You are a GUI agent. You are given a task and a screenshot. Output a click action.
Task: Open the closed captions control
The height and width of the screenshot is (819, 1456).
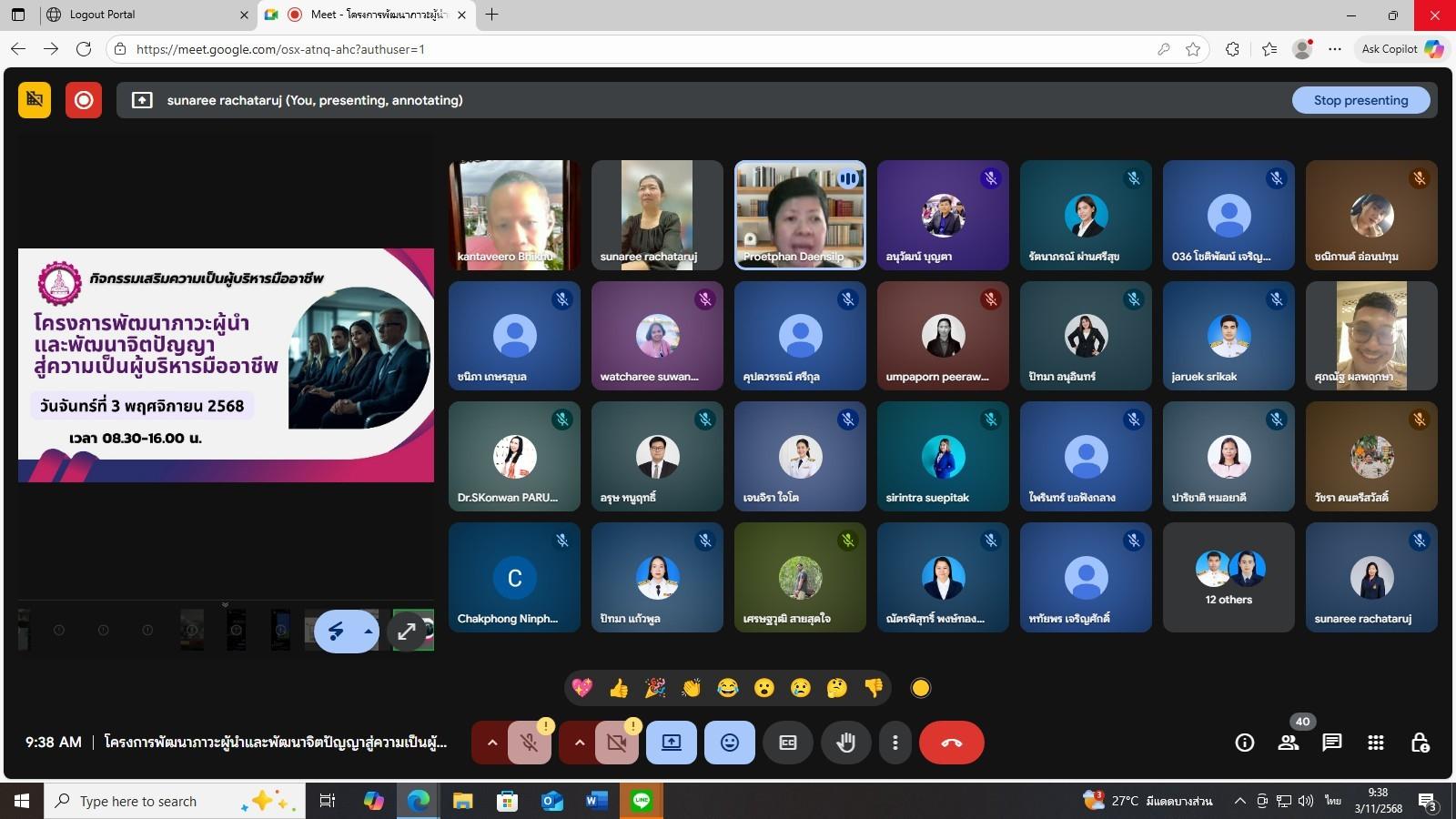788,743
